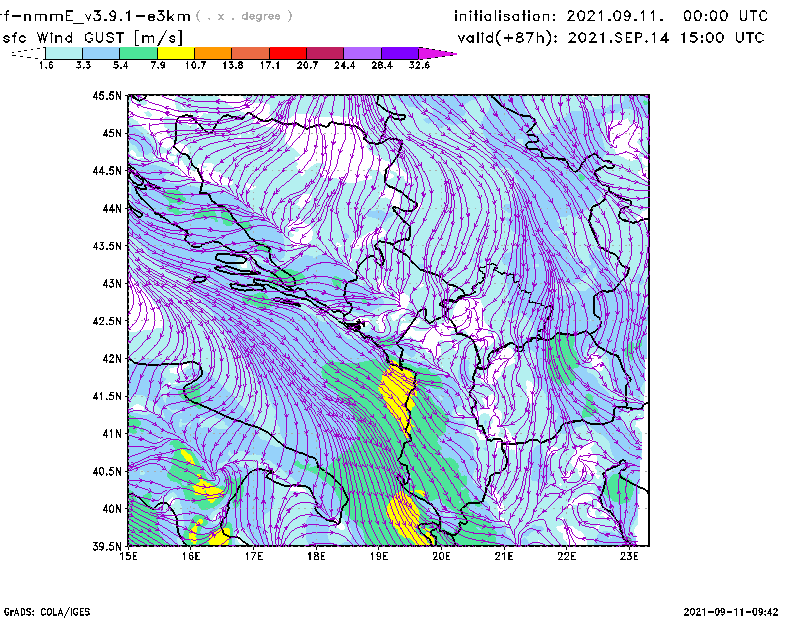Click the 23E longitude label
The height and width of the screenshot is (618, 800).
pyautogui.click(x=629, y=556)
